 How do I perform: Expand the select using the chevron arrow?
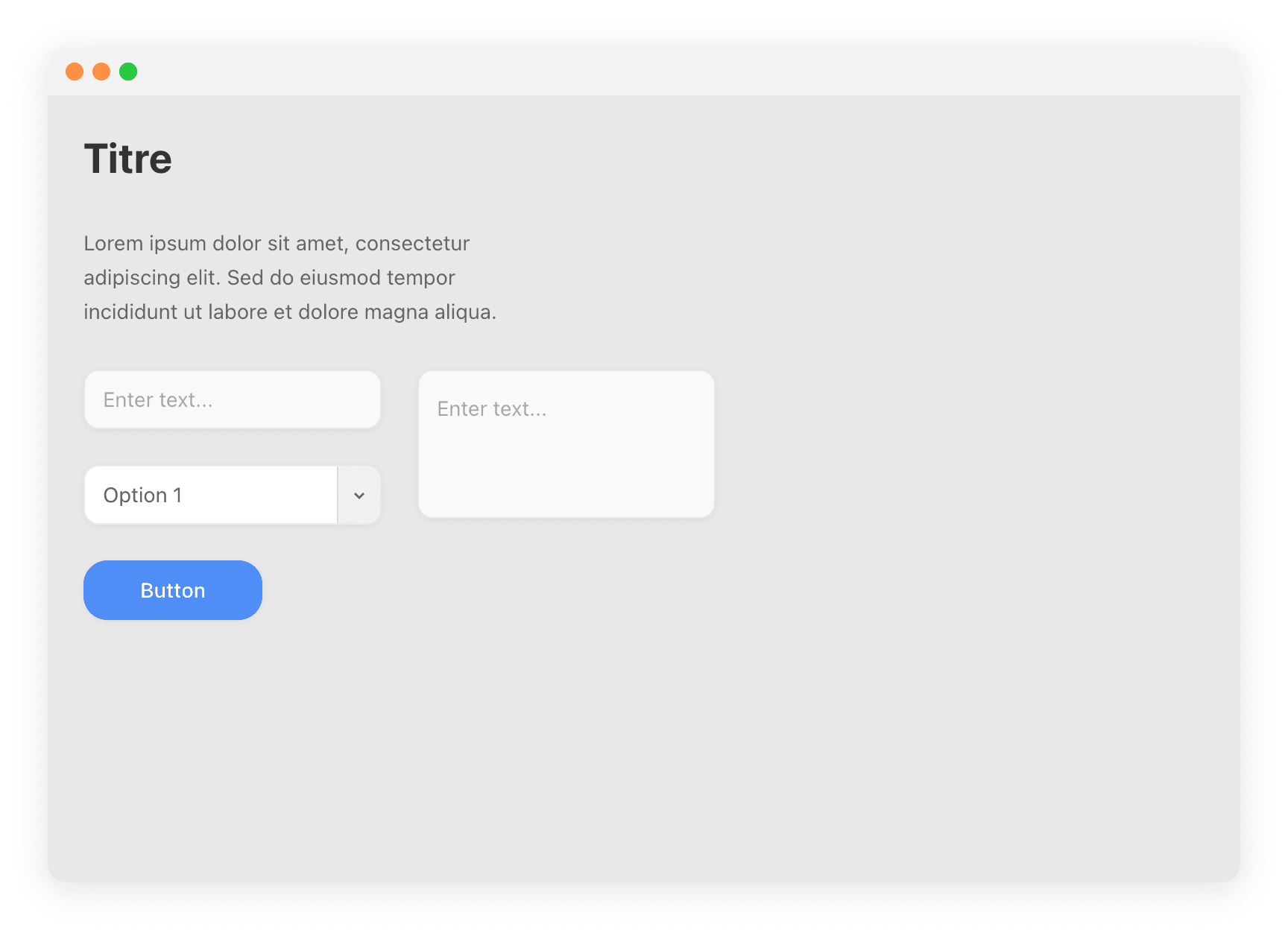(359, 496)
